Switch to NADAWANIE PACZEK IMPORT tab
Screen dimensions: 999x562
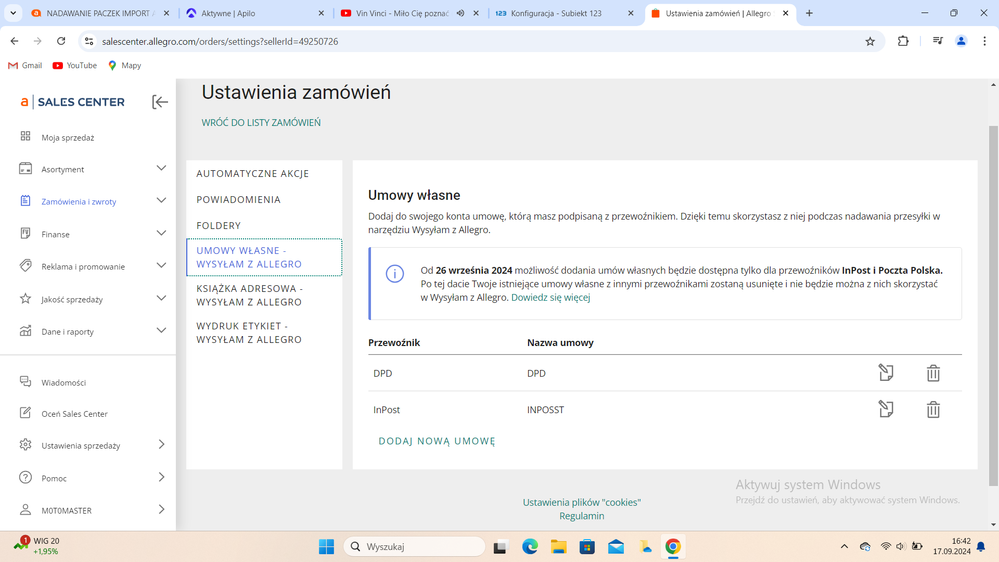tap(100, 13)
